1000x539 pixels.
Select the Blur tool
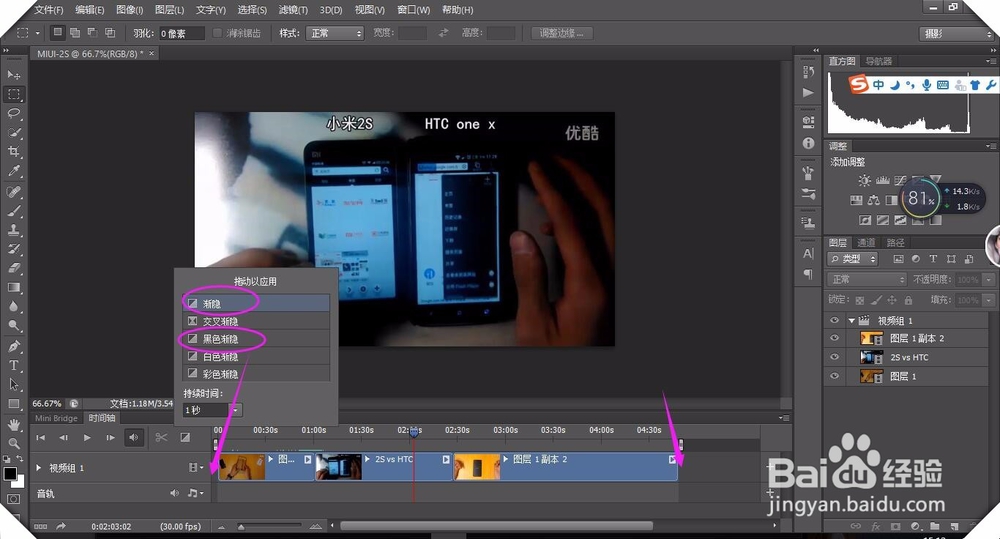tap(13, 306)
